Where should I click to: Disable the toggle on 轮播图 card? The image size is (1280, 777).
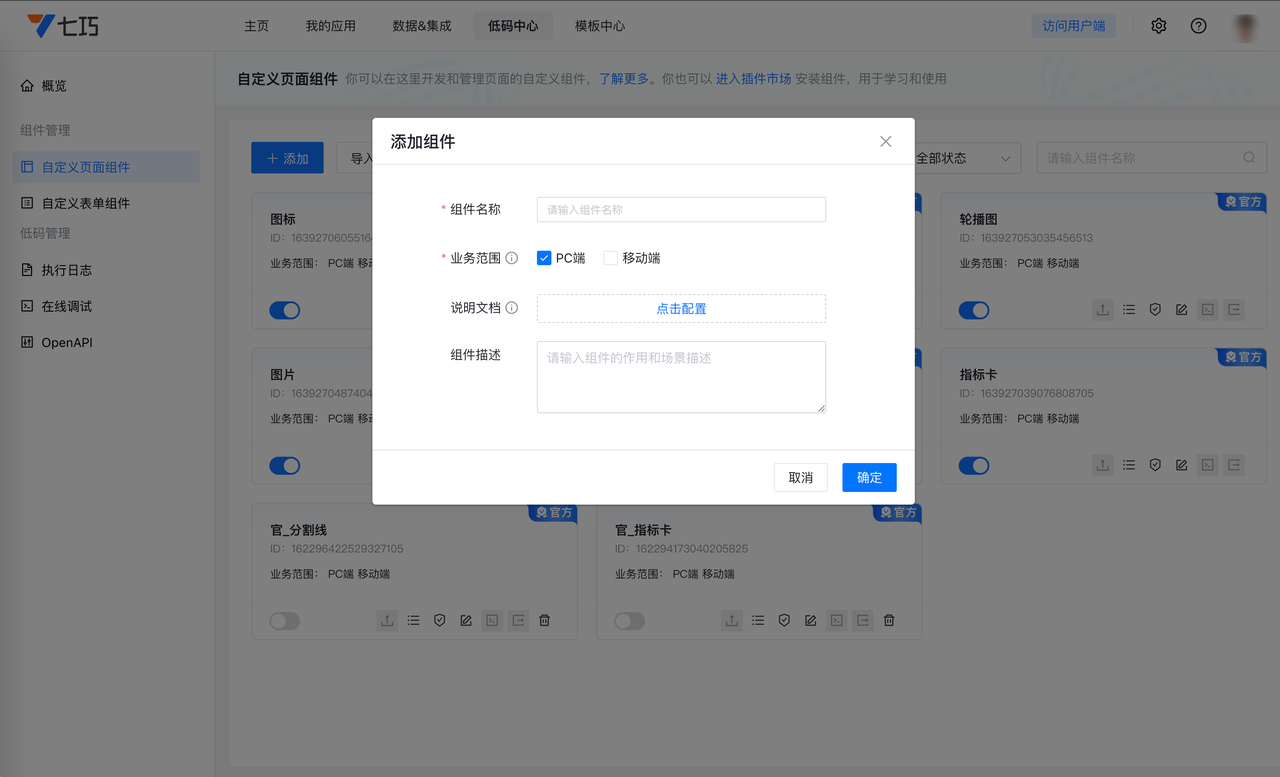[974, 310]
